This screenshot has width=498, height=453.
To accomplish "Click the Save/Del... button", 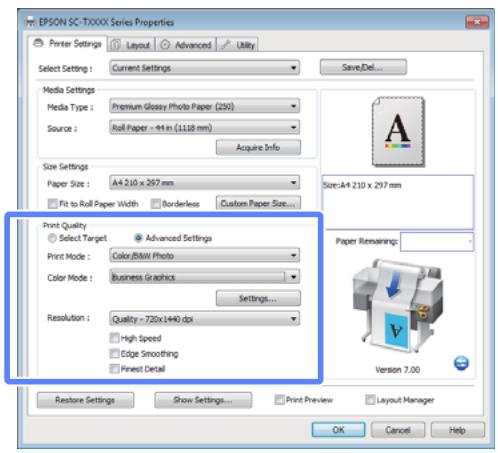I will point(363,67).
